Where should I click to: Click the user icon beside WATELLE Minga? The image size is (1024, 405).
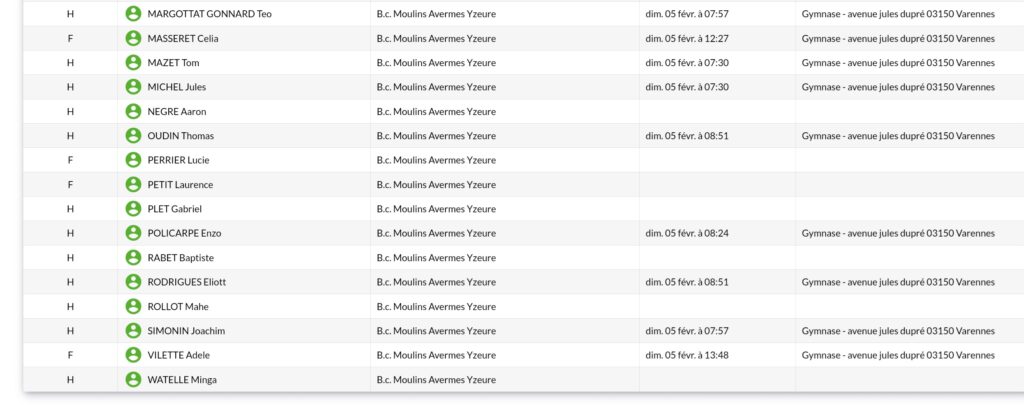(x=133, y=380)
